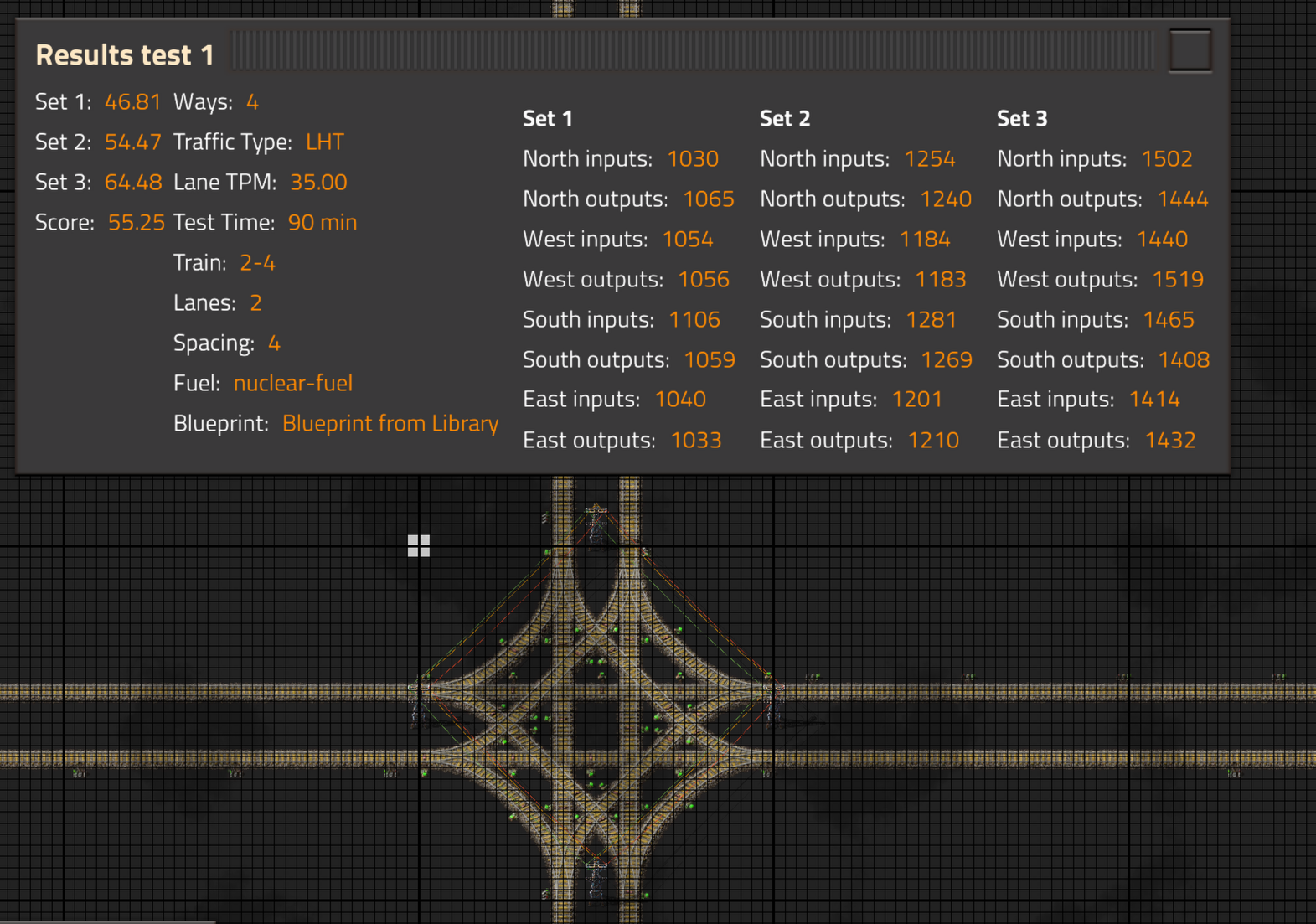This screenshot has height=924, width=1316.
Task: Select the Set 1 column heading
Action: [548, 118]
